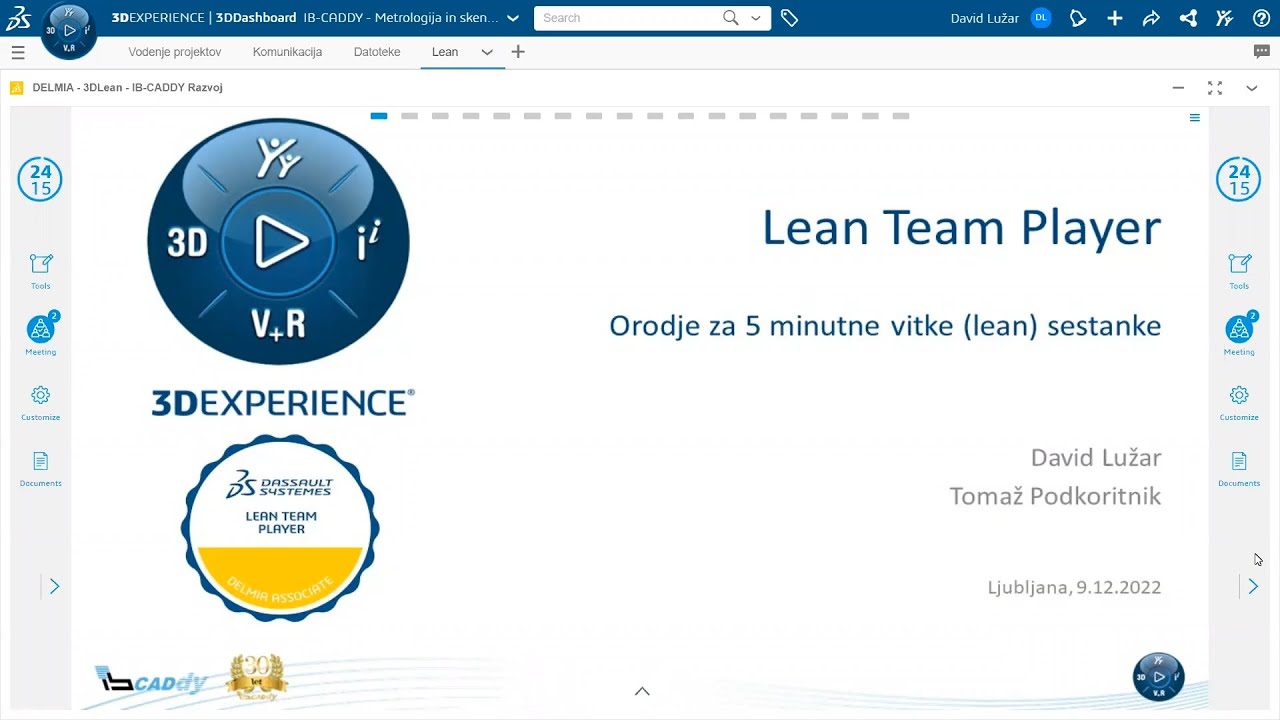This screenshot has width=1280, height=720.
Task: Click the Lean Team Player badge image
Action: coord(280,527)
